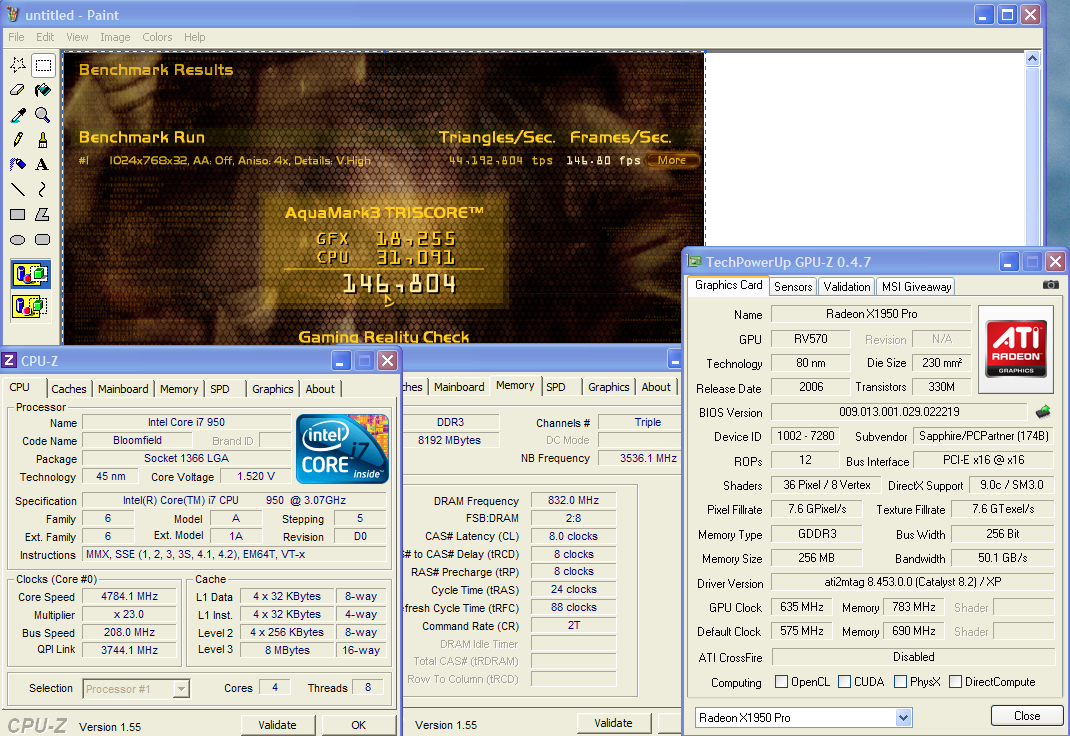This screenshot has width=1070, height=736.
Task: Open MSI Giveaway tab in GPU-Z
Action: click(916, 286)
